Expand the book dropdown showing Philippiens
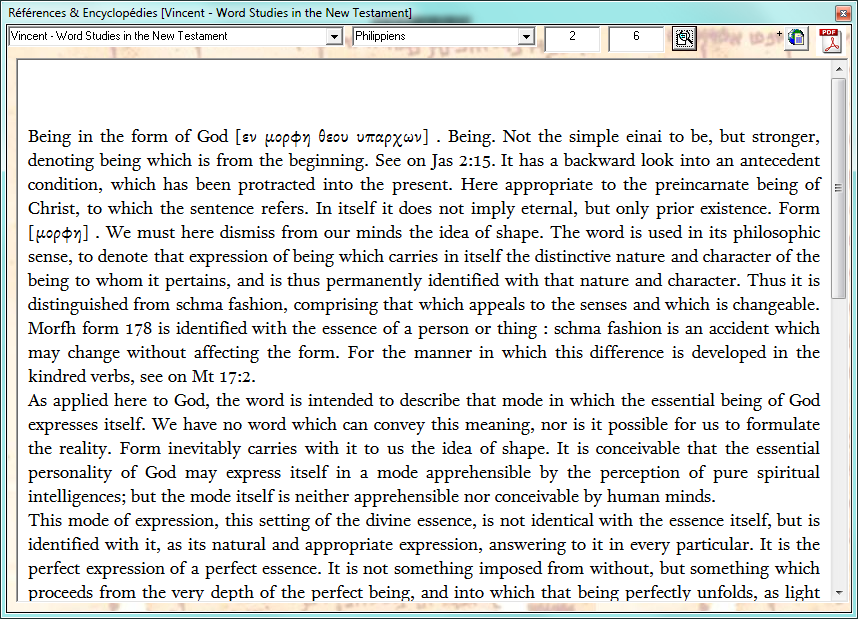 click(x=526, y=37)
